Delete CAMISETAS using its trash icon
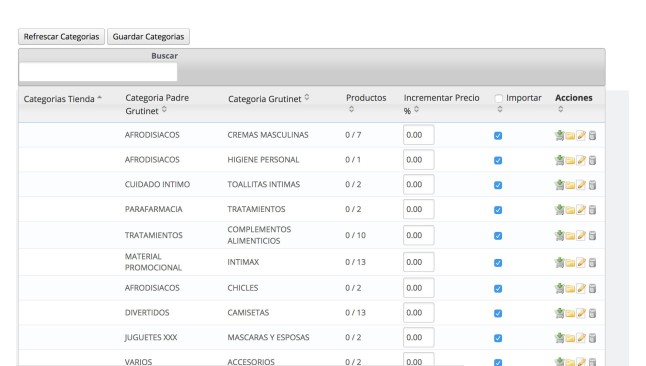The width and height of the screenshot is (646, 366). coord(592,313)
